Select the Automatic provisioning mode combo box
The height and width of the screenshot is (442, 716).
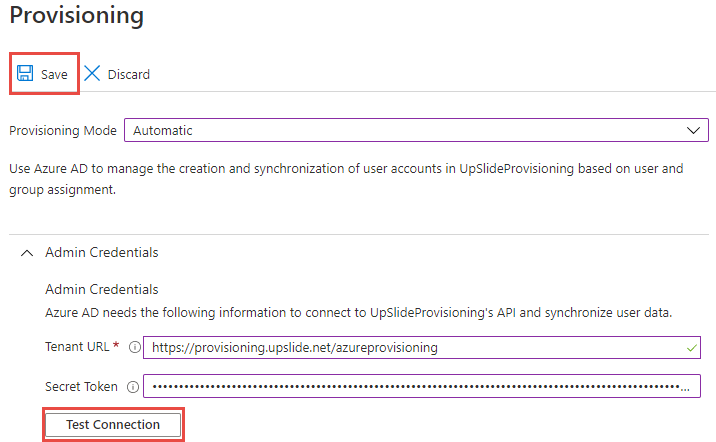[416, 130]
